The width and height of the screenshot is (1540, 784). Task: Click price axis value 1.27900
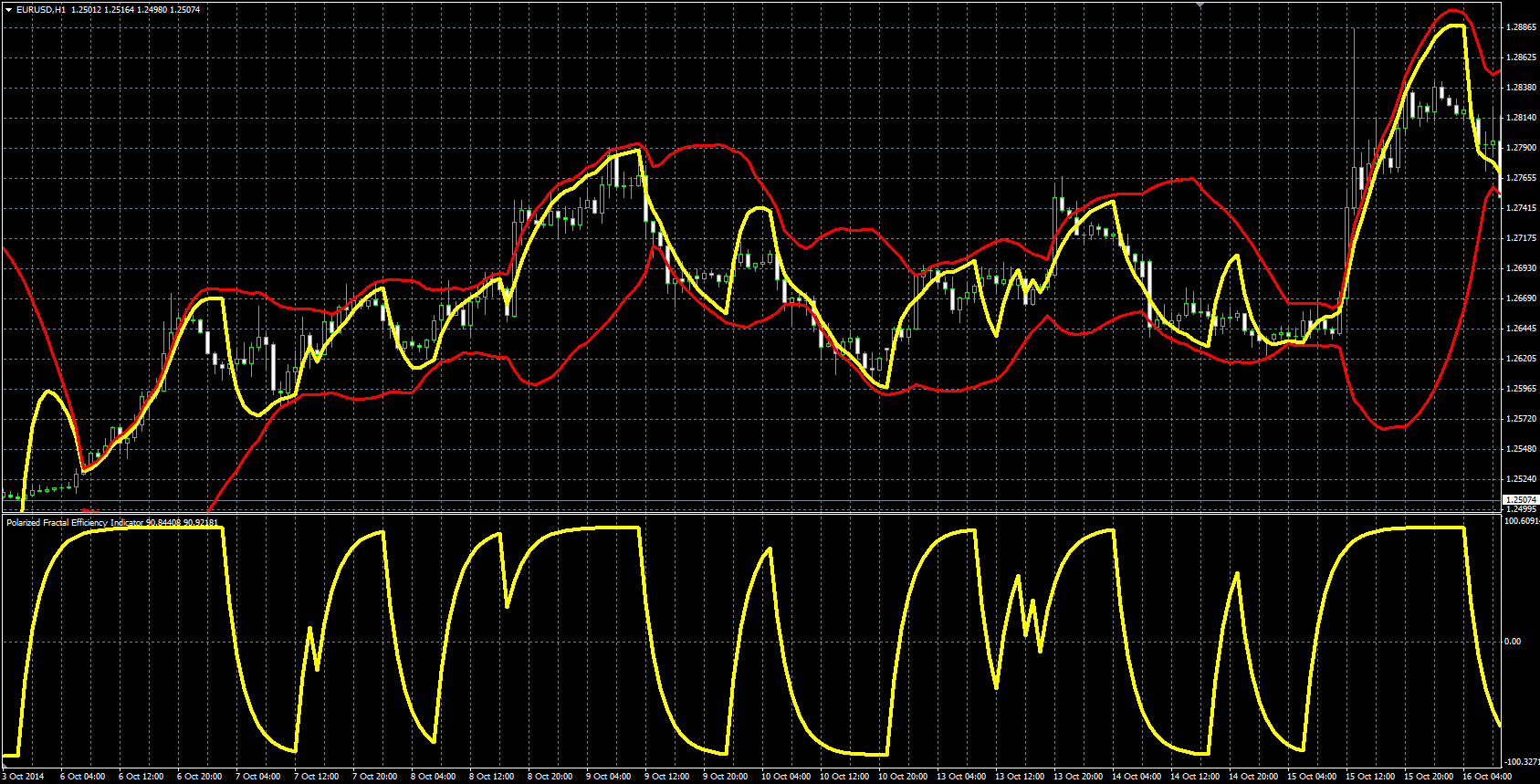1521,148
